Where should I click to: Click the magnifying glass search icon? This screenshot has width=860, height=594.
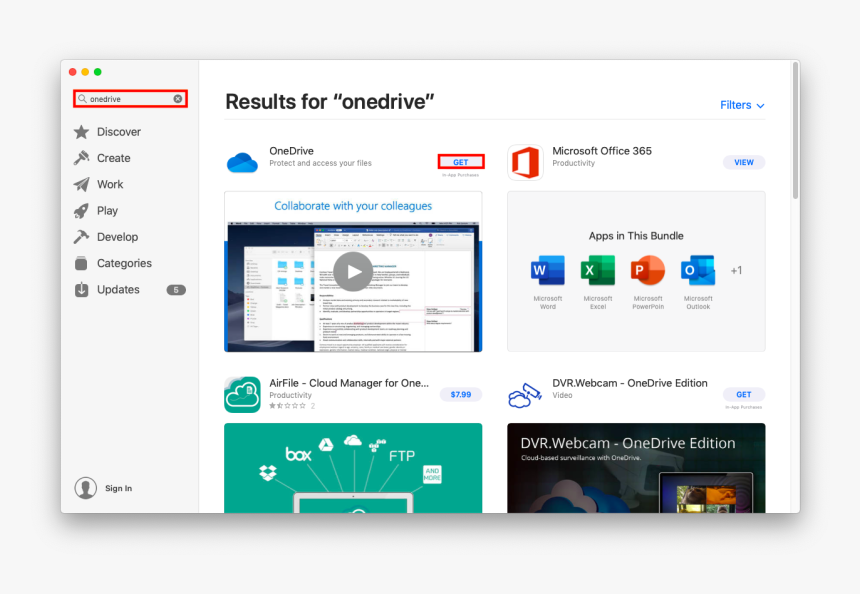point(82,99)
